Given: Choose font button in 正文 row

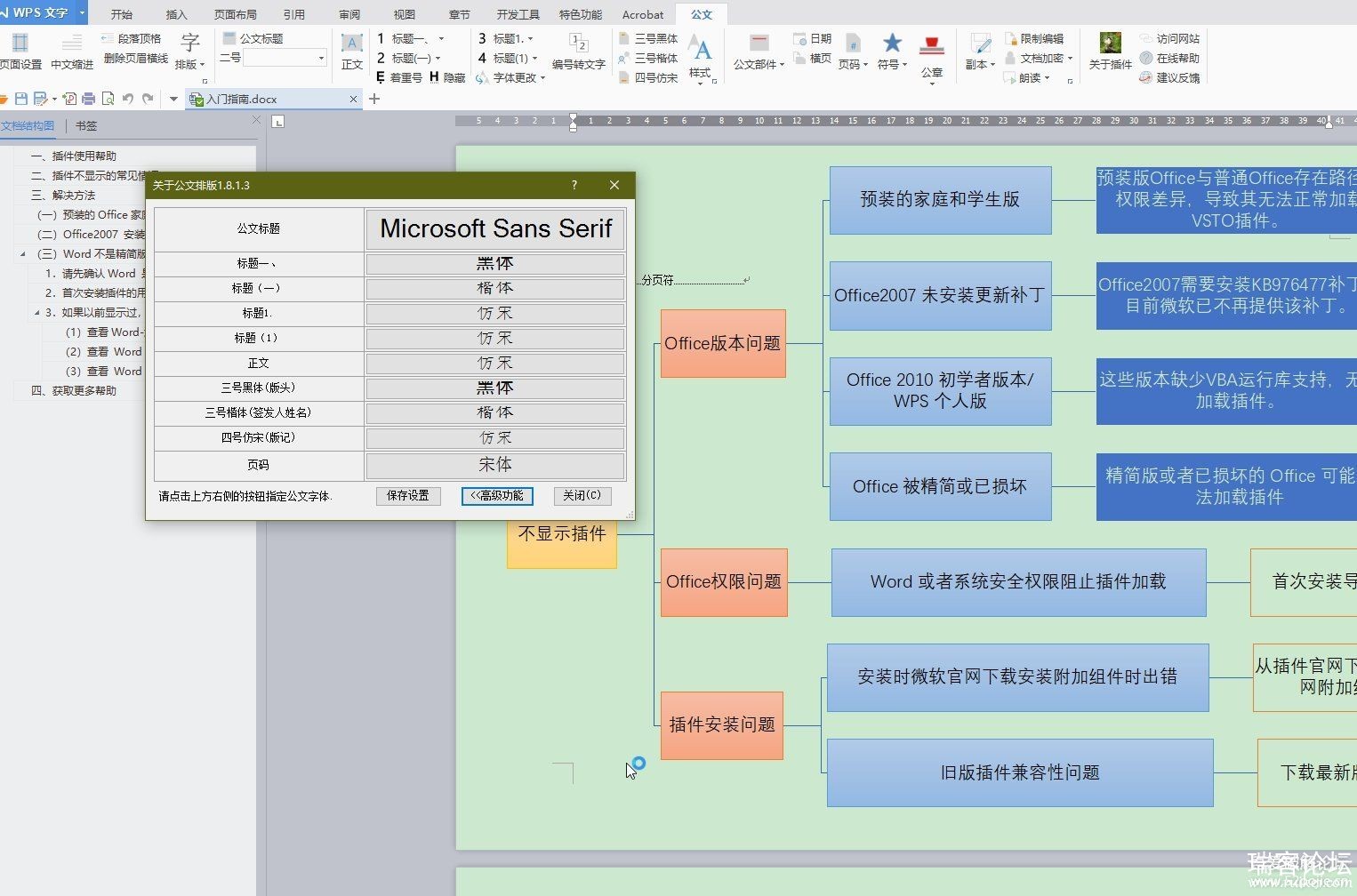Looking at the screenshot, I should point(495,364).
